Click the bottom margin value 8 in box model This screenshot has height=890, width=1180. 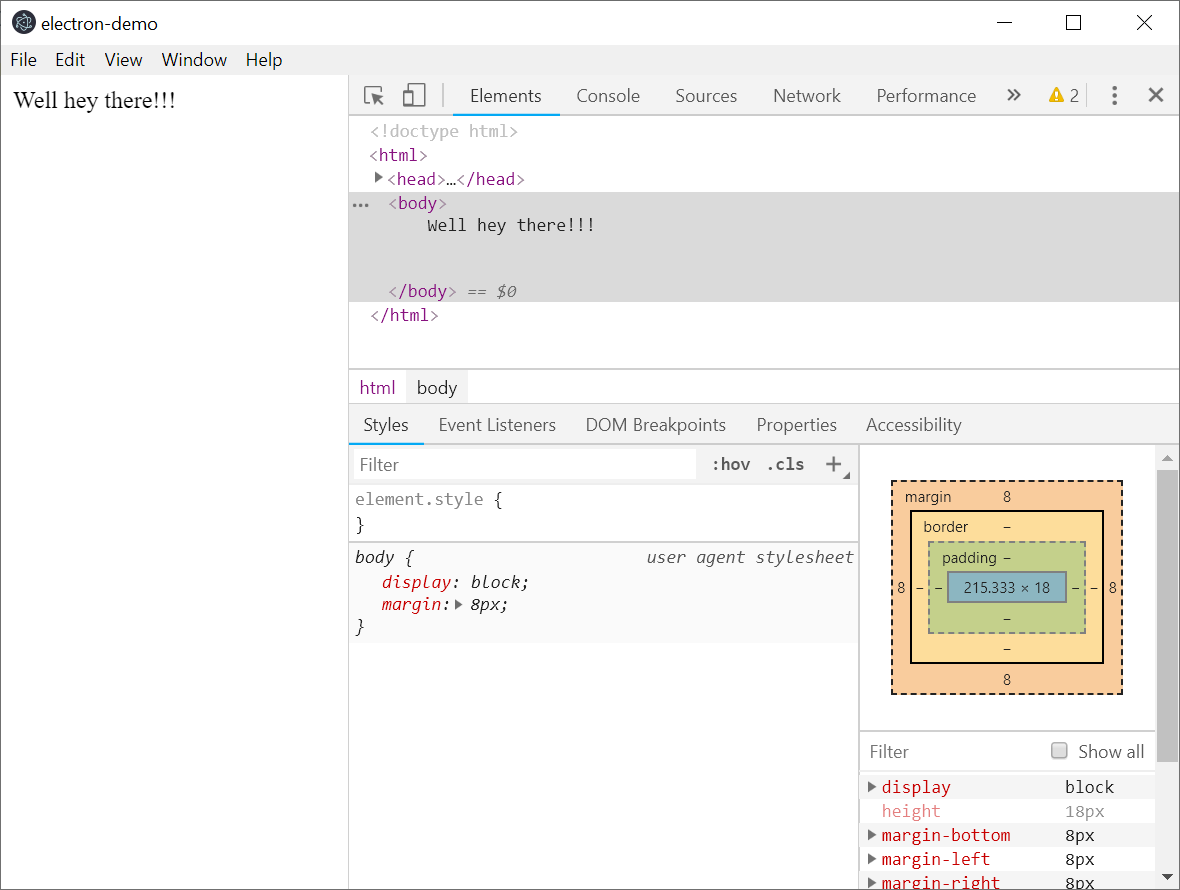(1007, 679)
